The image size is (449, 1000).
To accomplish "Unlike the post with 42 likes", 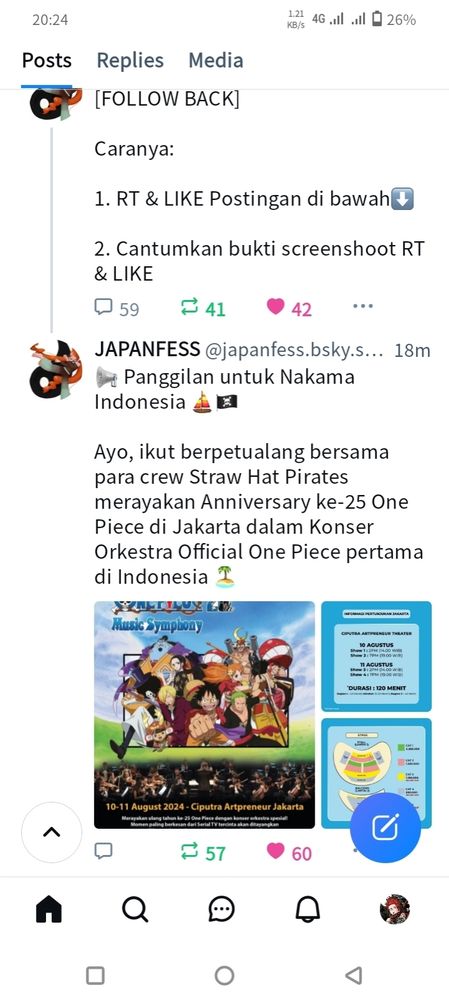I will coord(289,309).
